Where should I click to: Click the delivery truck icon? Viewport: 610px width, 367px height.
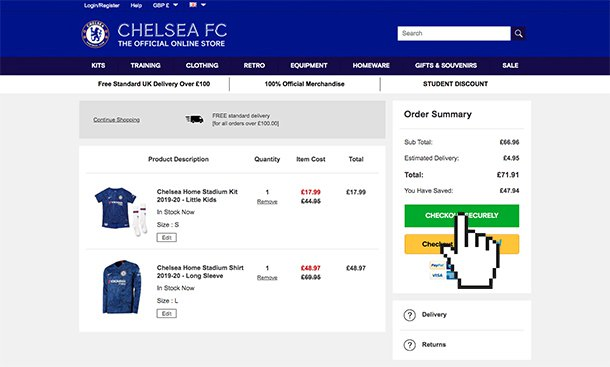(x=195, y=119)
